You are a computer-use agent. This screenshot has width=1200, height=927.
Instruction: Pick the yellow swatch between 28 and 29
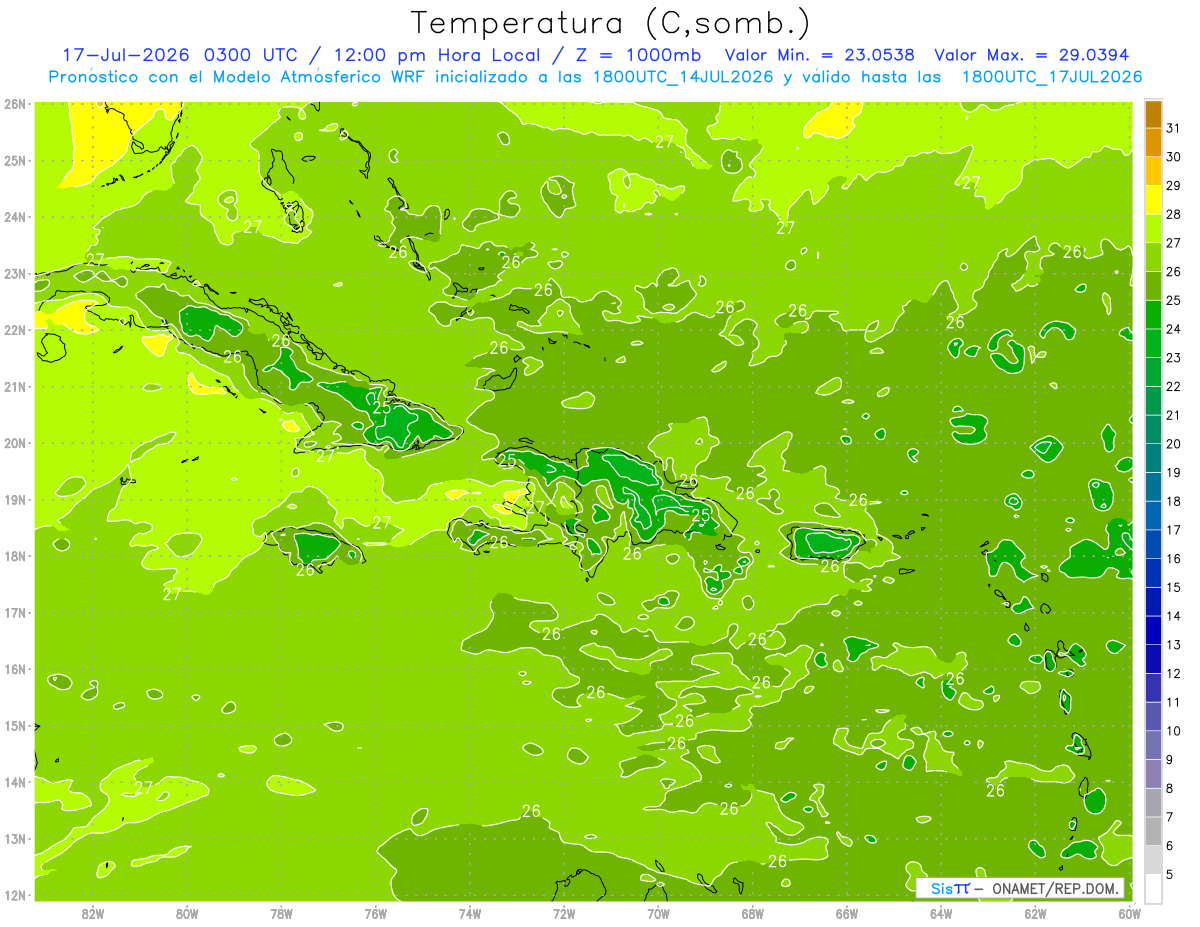pos(1153,200)
